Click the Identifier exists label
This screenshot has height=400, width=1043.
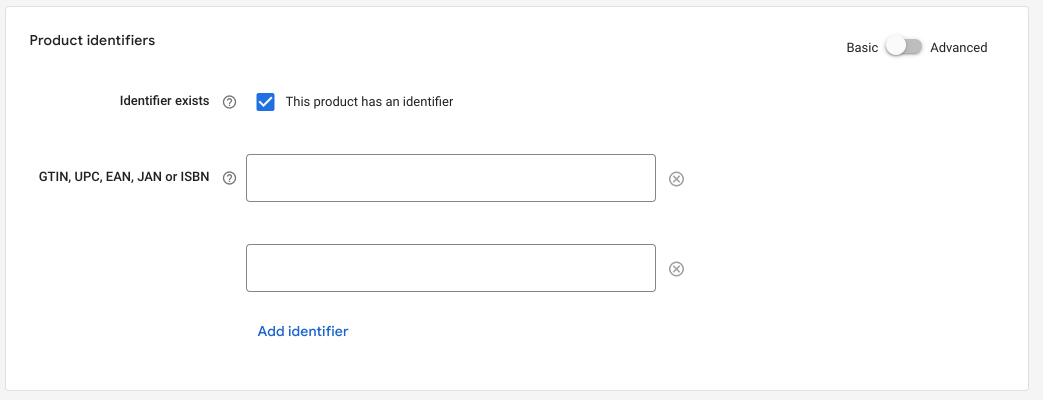point(164,101)
